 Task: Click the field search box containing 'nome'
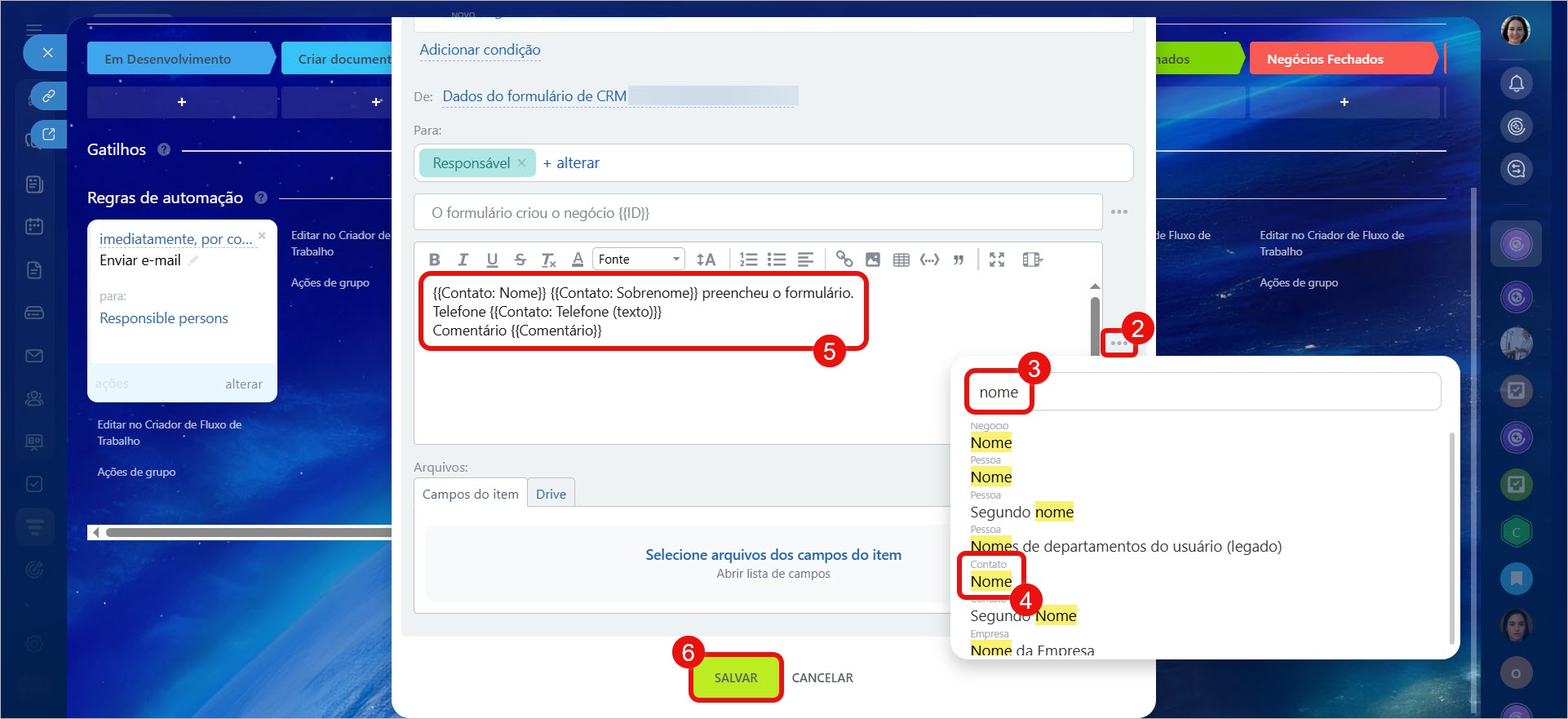[x=1203, y=393]
